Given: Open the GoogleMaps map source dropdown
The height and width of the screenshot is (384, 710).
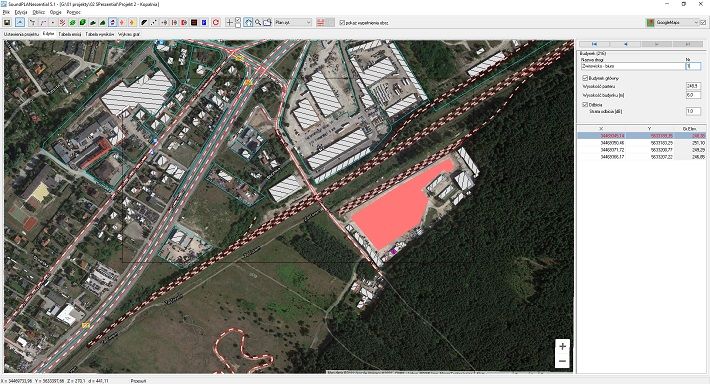Looking at the screenshot, I should pyautogui.click(x=673, y=22).
